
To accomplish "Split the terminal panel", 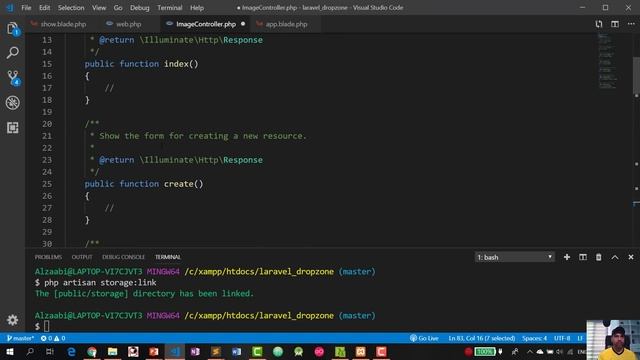I will (x=583, y=257).
